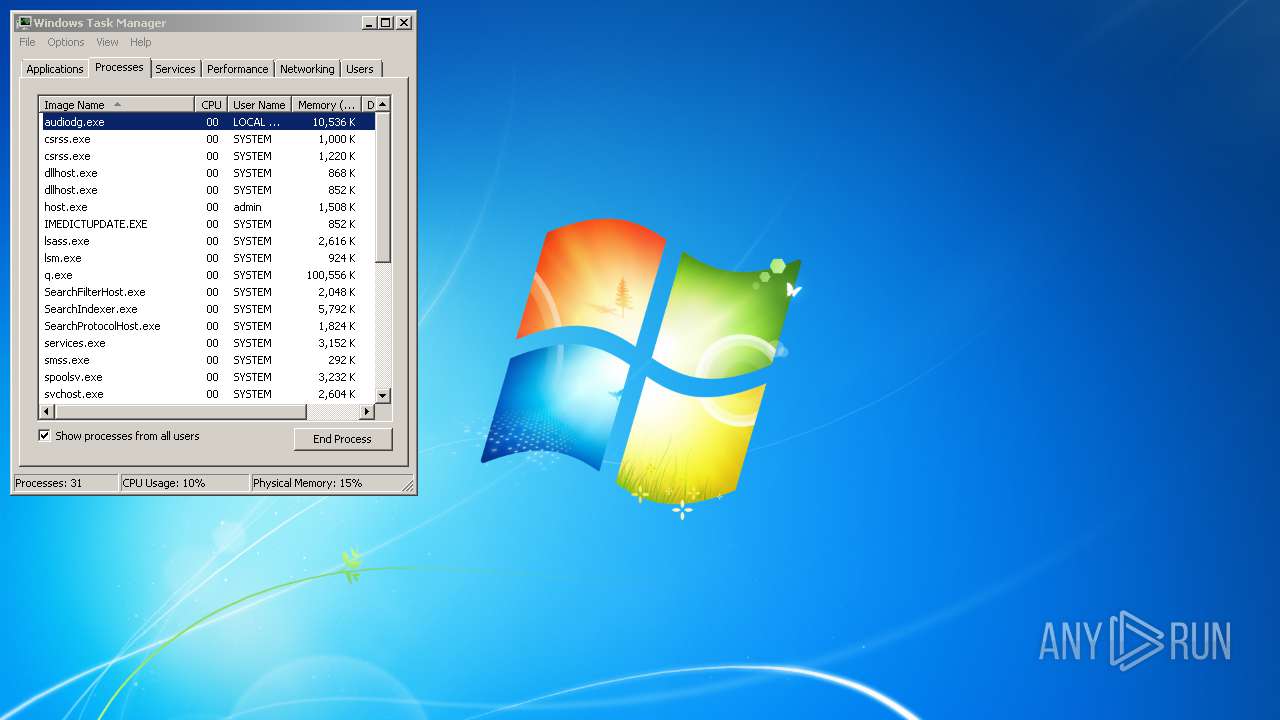Click the horizontal scrollbar thumb
1280x720 pixels.
pos(179,411)
